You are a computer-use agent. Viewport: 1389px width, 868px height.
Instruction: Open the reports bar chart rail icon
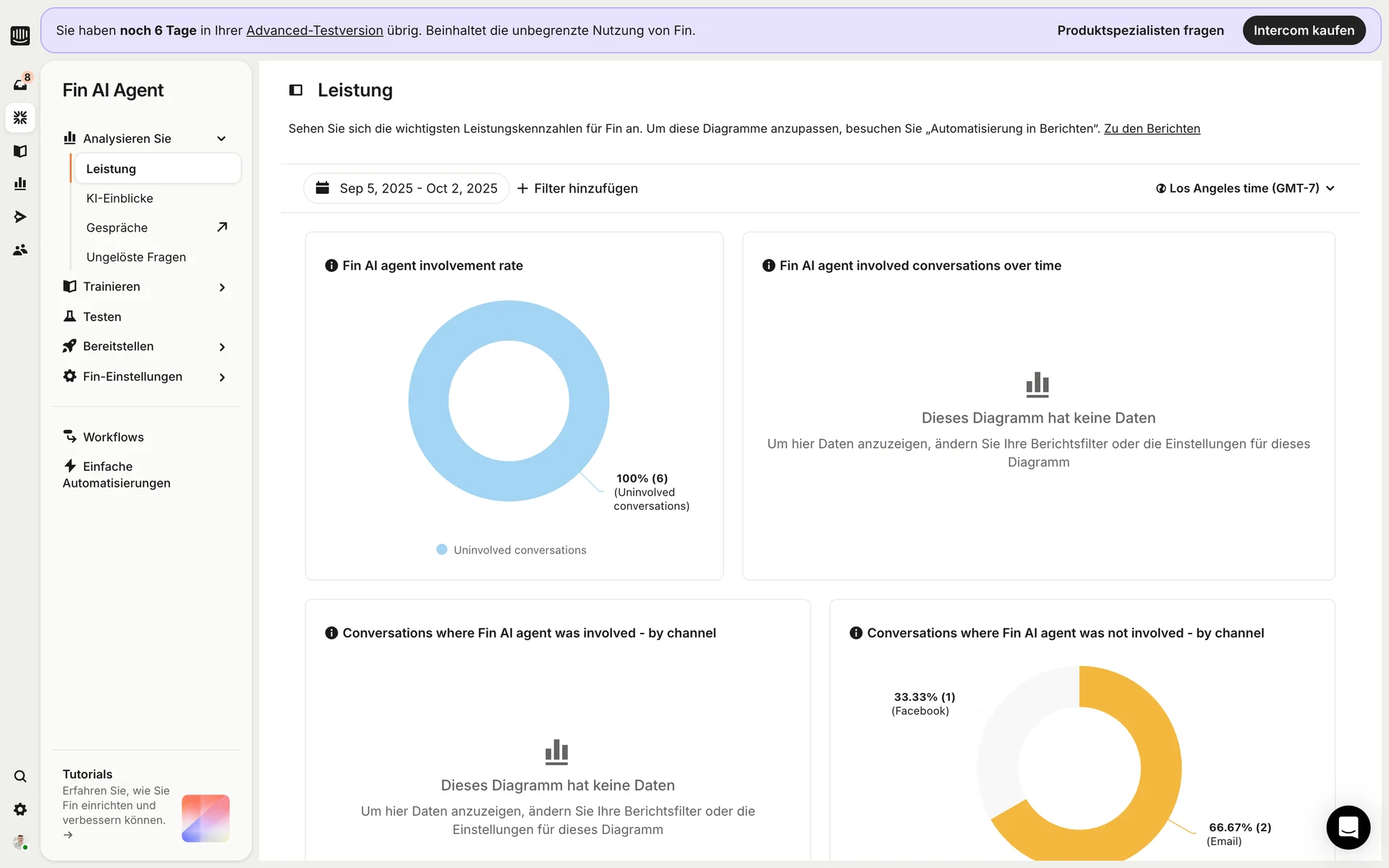(20, 184)
